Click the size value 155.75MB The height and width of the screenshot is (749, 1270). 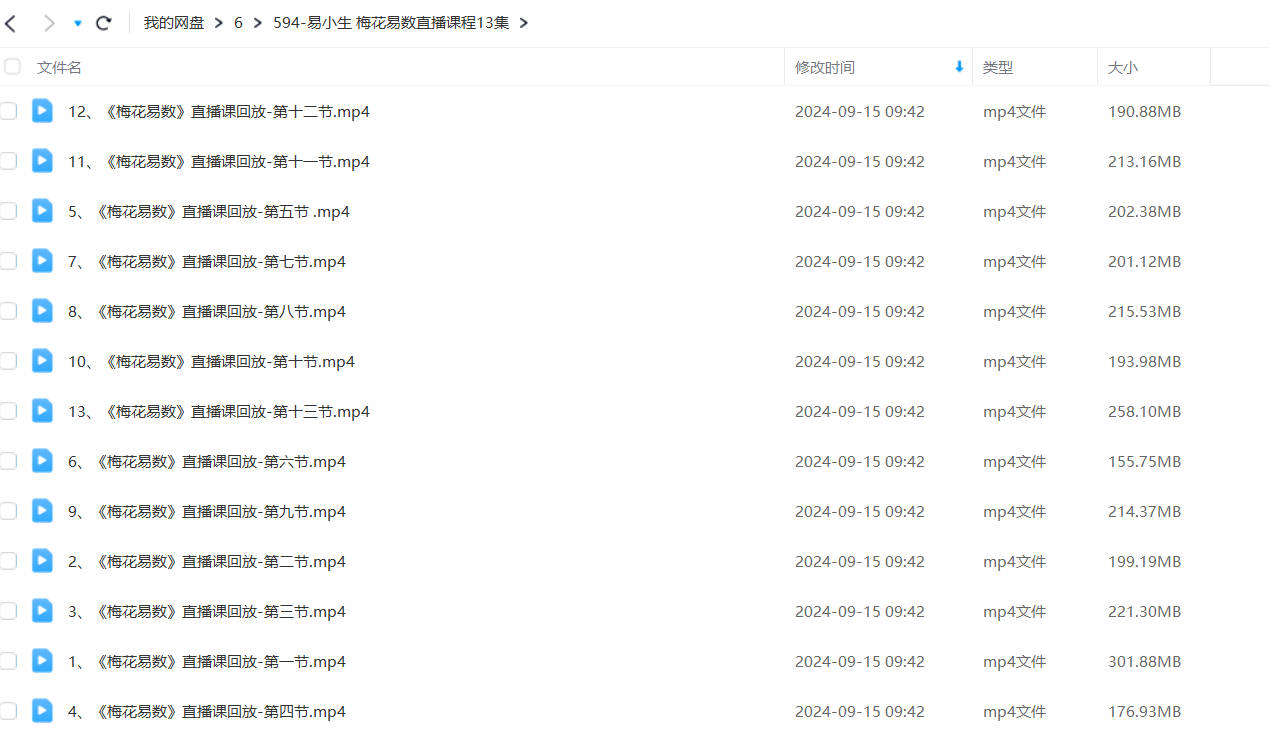tap(1145, 461)
